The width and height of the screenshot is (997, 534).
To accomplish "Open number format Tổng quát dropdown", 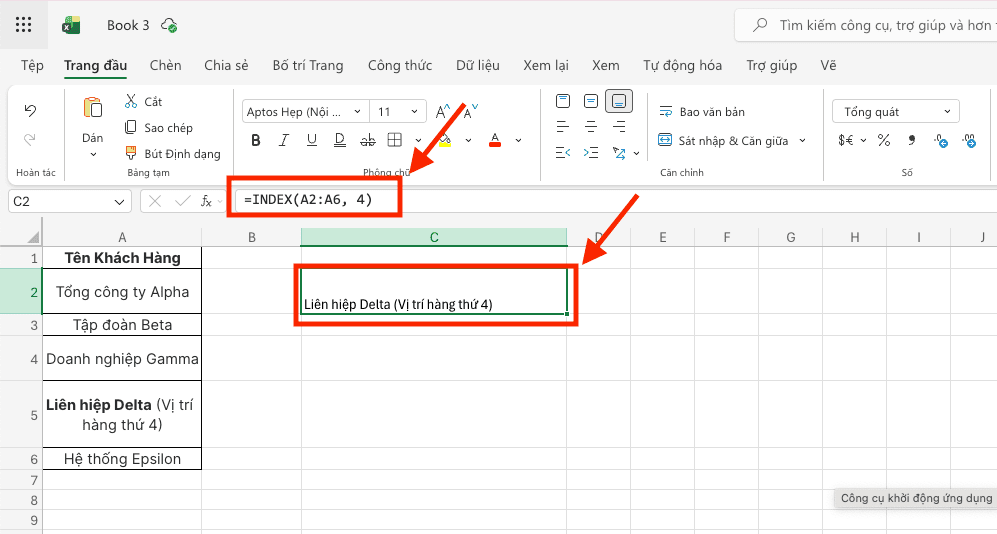I will click(x=895, y=112).
